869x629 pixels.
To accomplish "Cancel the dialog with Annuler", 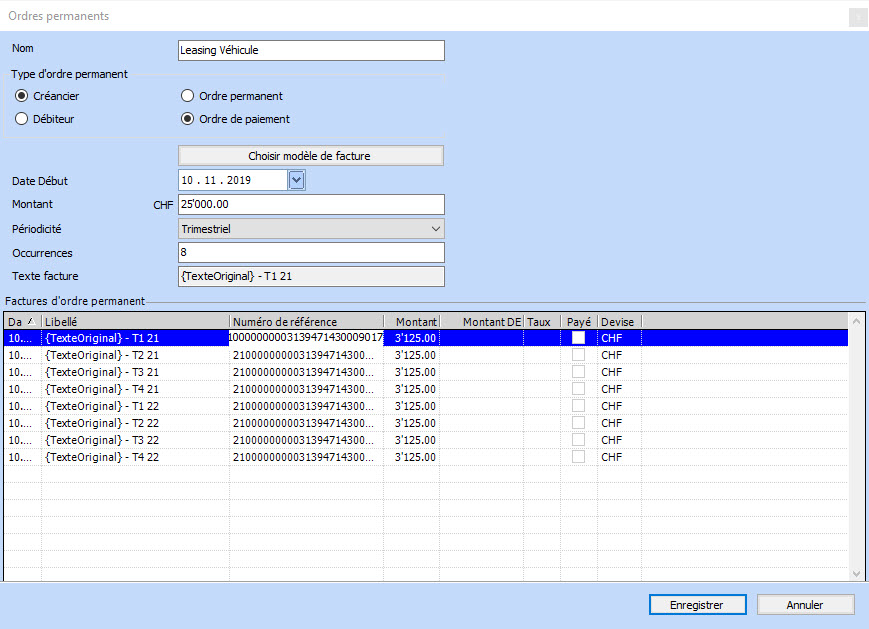I will (805, 605).
